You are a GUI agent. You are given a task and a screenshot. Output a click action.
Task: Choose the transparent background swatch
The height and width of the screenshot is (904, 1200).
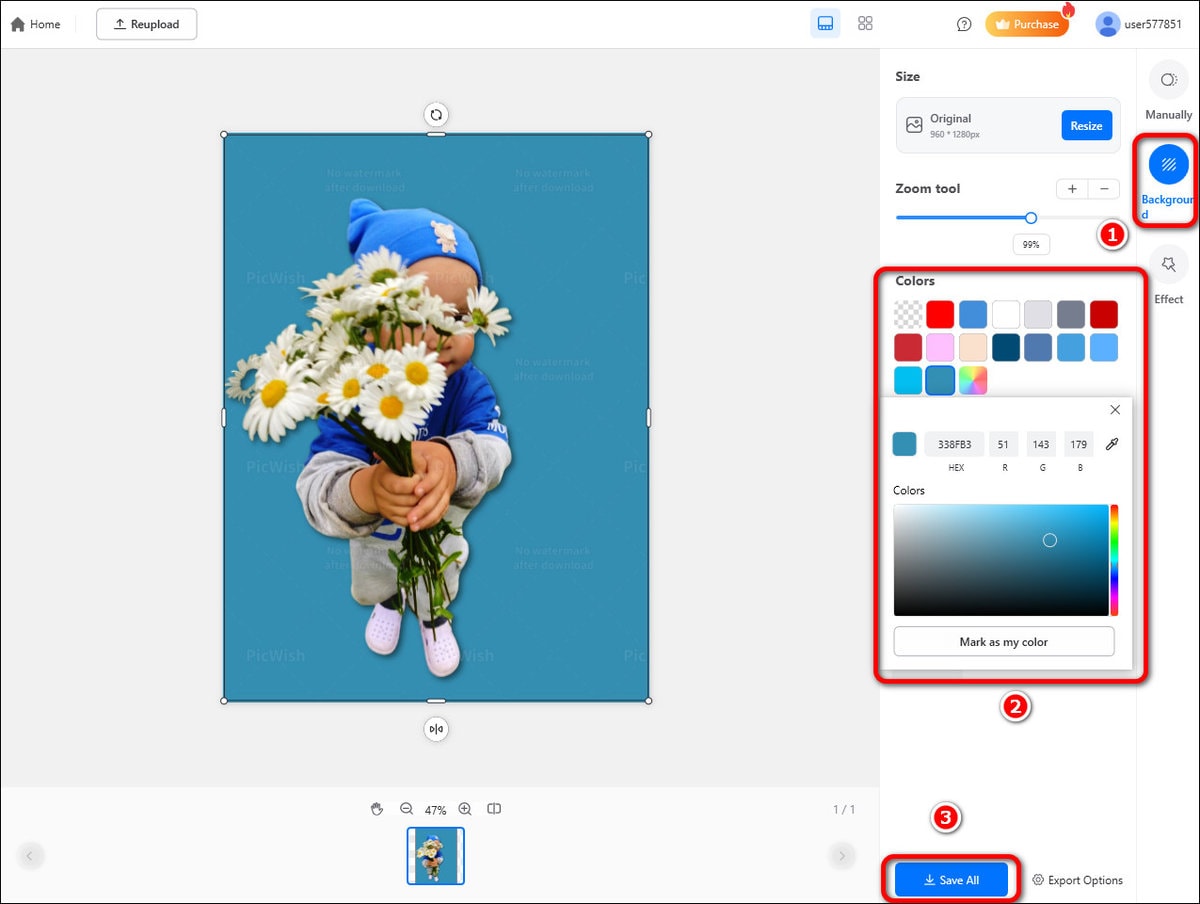tap(908, 314)
